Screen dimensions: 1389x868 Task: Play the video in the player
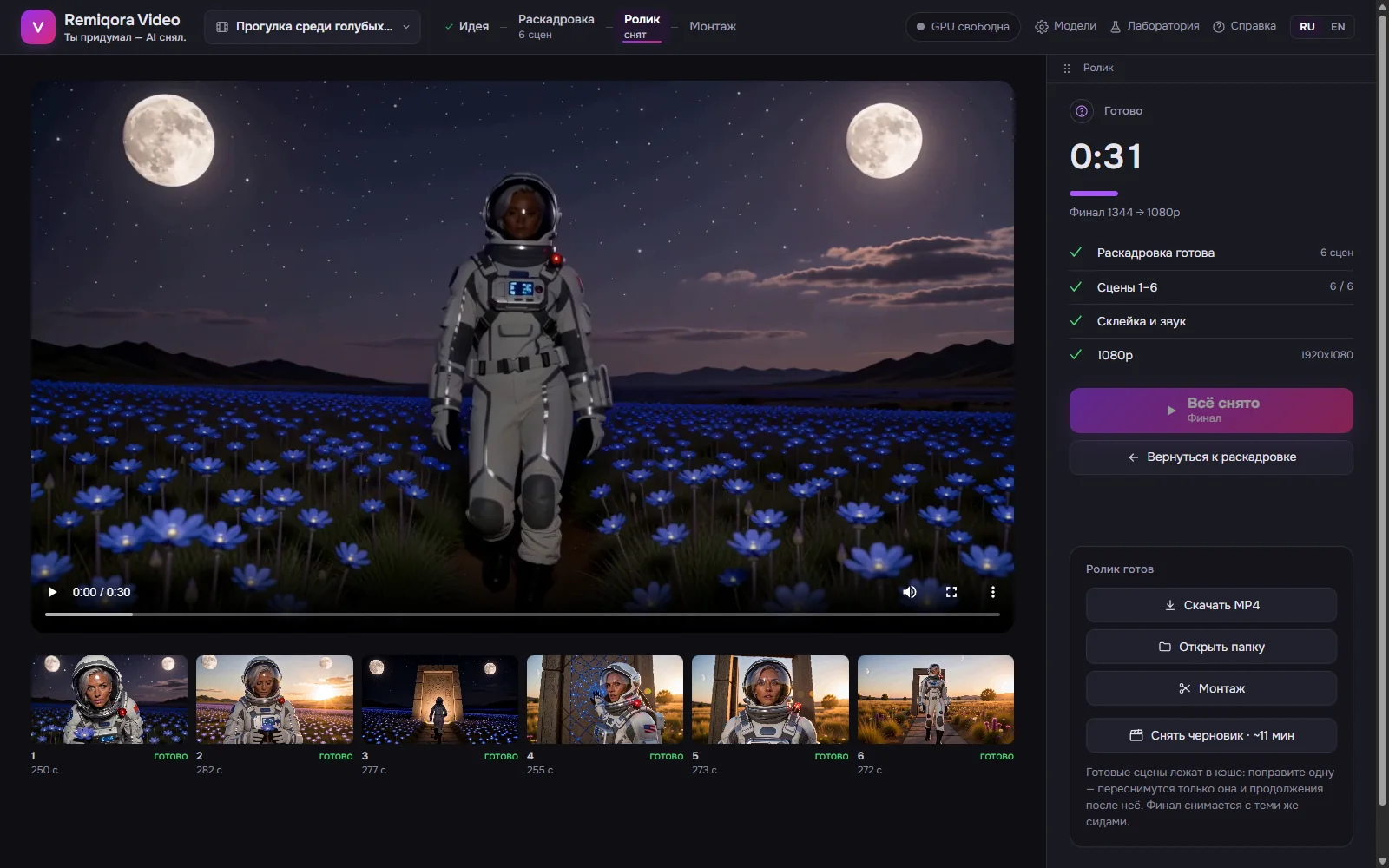[52, 592]
